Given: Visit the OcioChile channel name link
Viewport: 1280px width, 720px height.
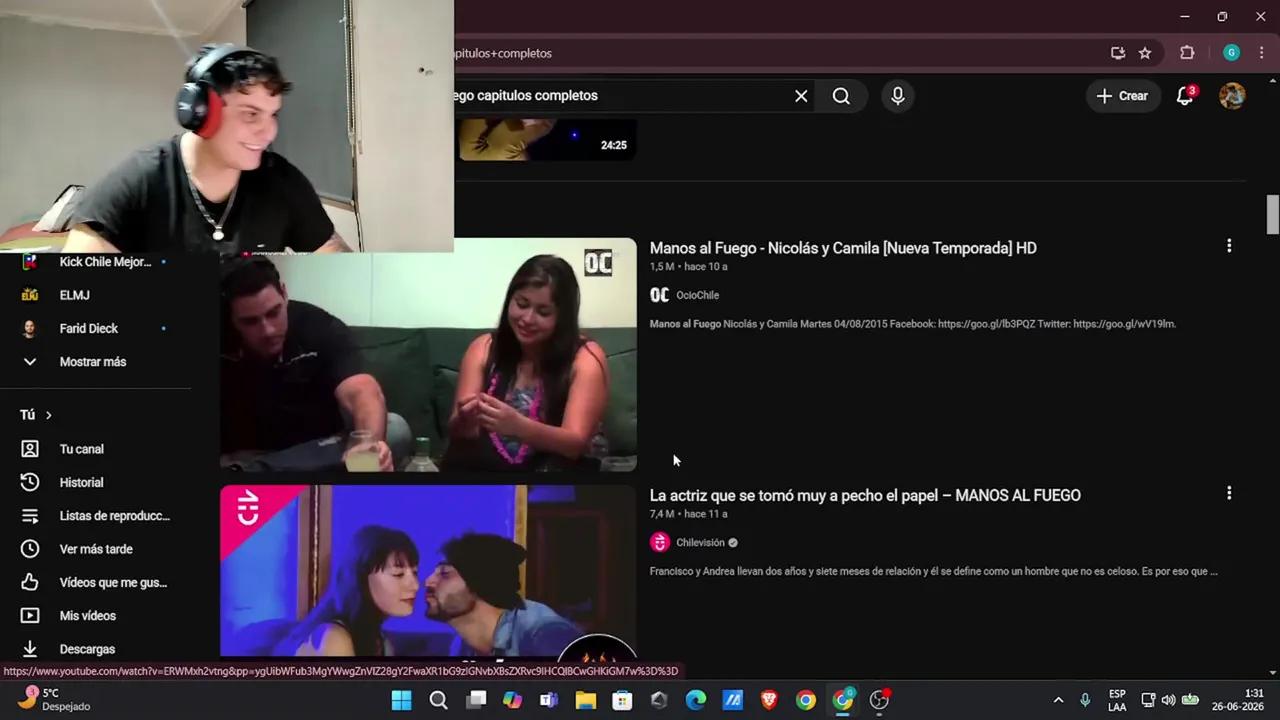Looking at the screenshot, I should tap(697, 295).
